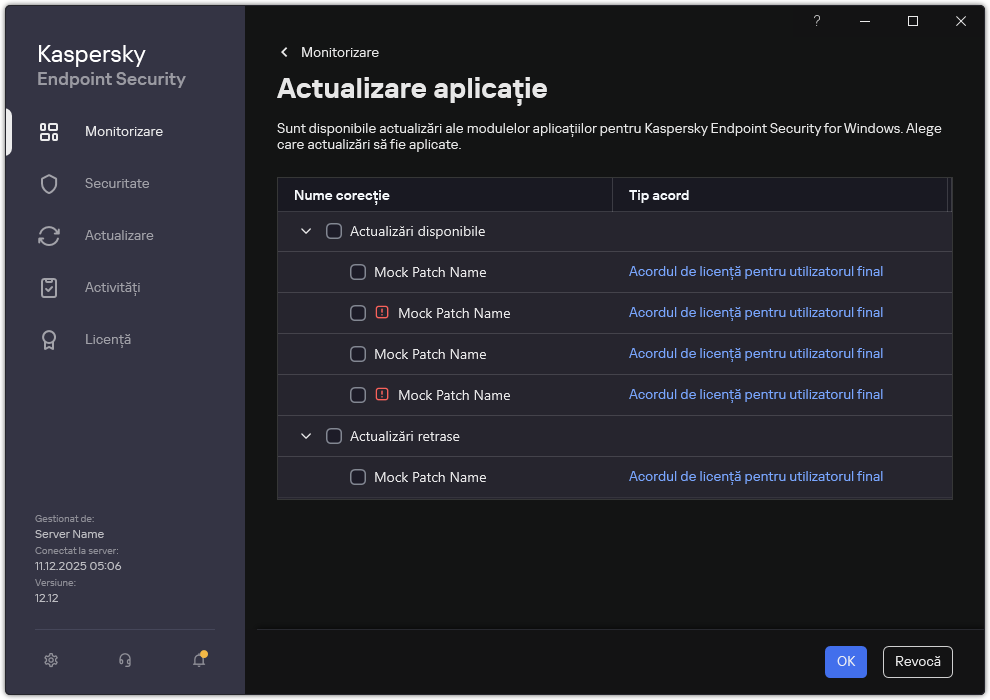Click the support headset icon
Screen dimensions: 990x700
[x=124, y=660]
